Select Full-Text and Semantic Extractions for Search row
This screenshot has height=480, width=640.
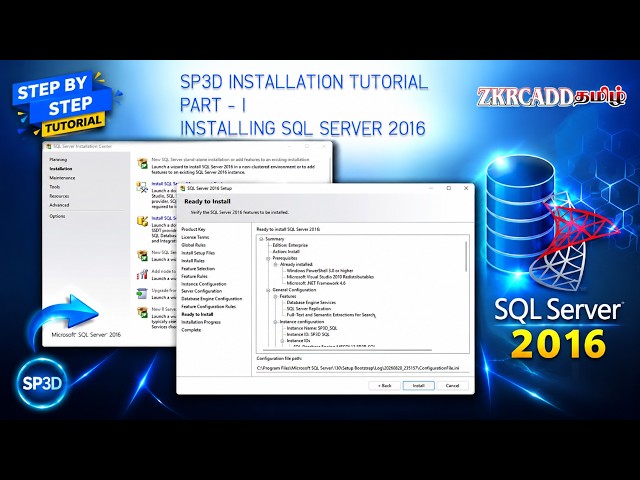point(331,315)
